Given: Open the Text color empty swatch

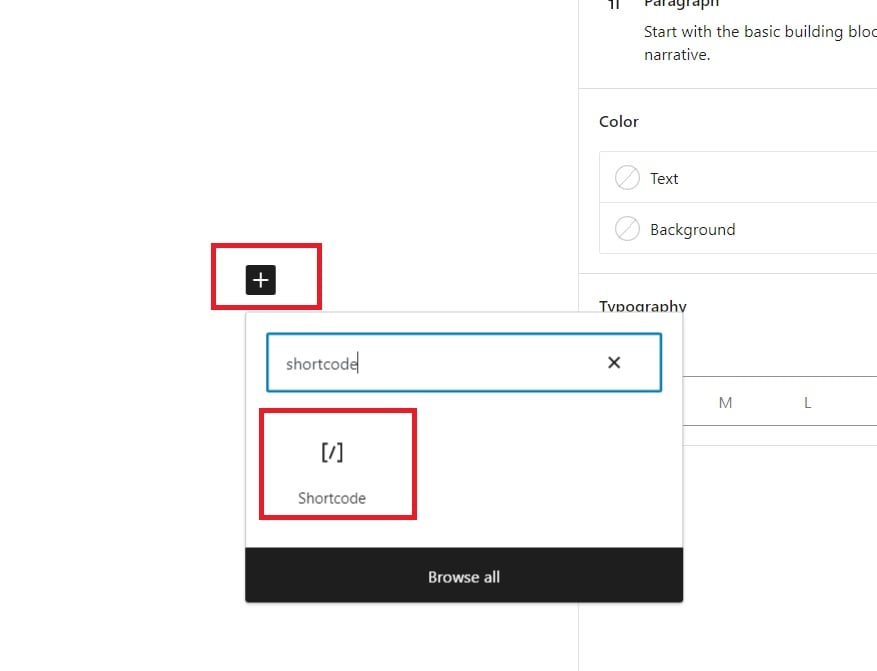Looking at the screenshot, I should 627,178.
